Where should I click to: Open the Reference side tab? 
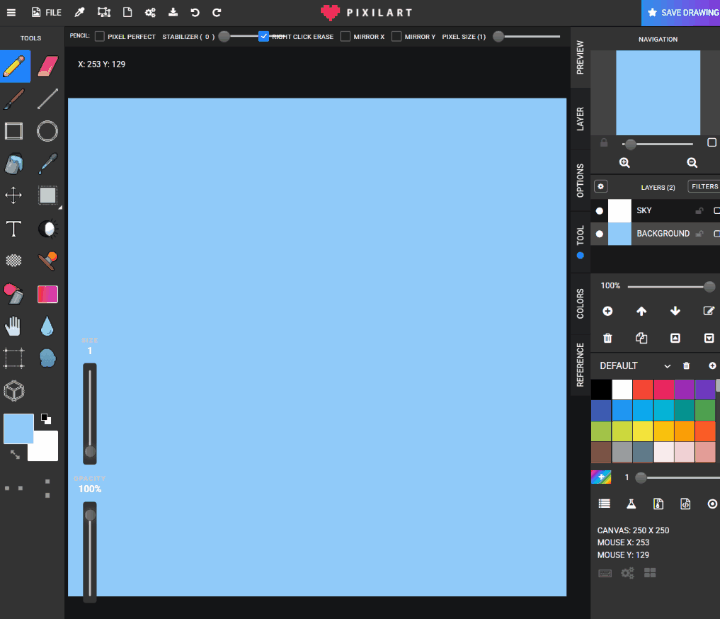[580, 365]
